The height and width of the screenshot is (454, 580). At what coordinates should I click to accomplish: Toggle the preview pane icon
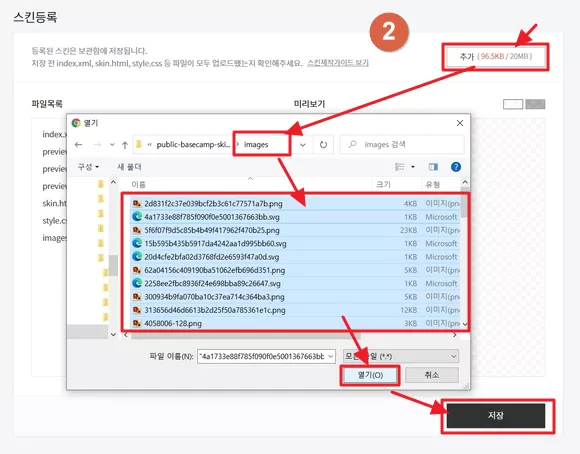pyautogui.click(x=433, y=167)
